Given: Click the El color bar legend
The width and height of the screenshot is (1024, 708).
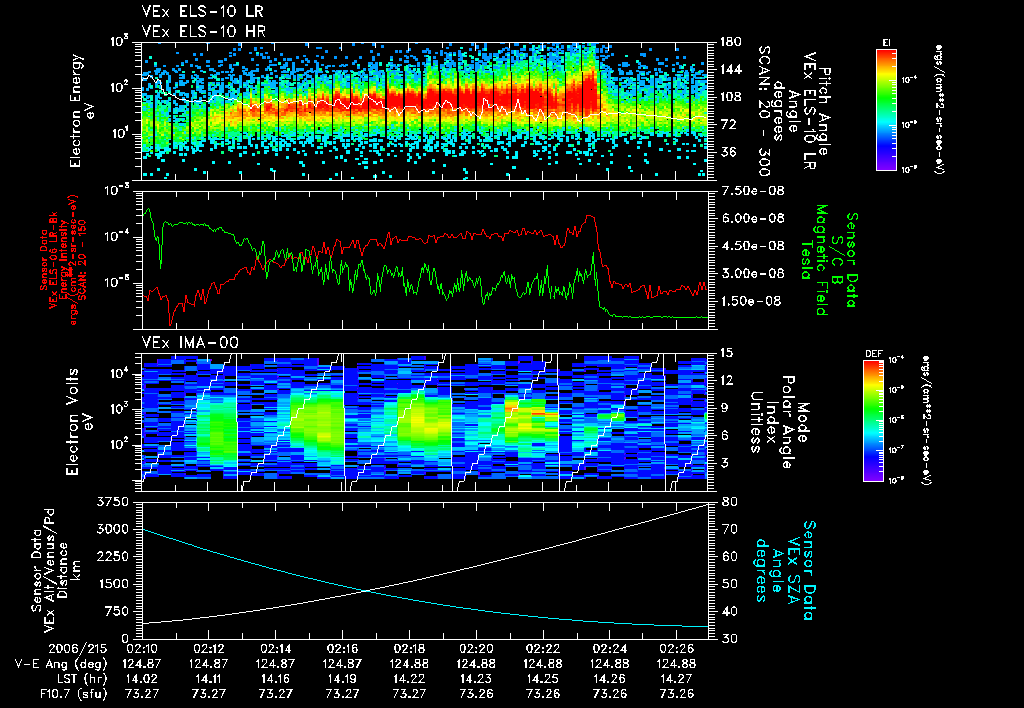Looking at the screenshot, I should tap(886, 109).
